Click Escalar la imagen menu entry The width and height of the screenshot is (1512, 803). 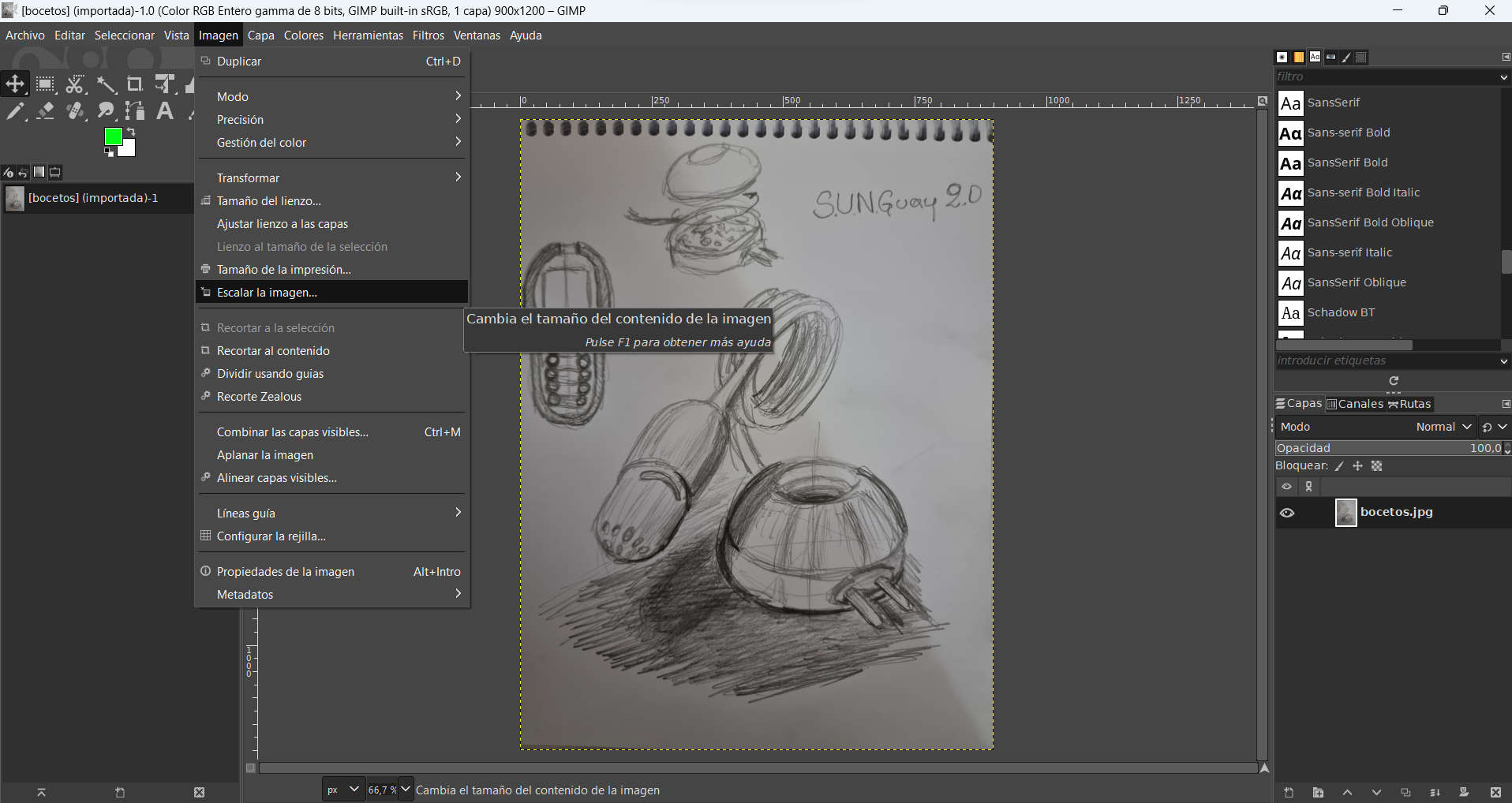tap(331, 292)
